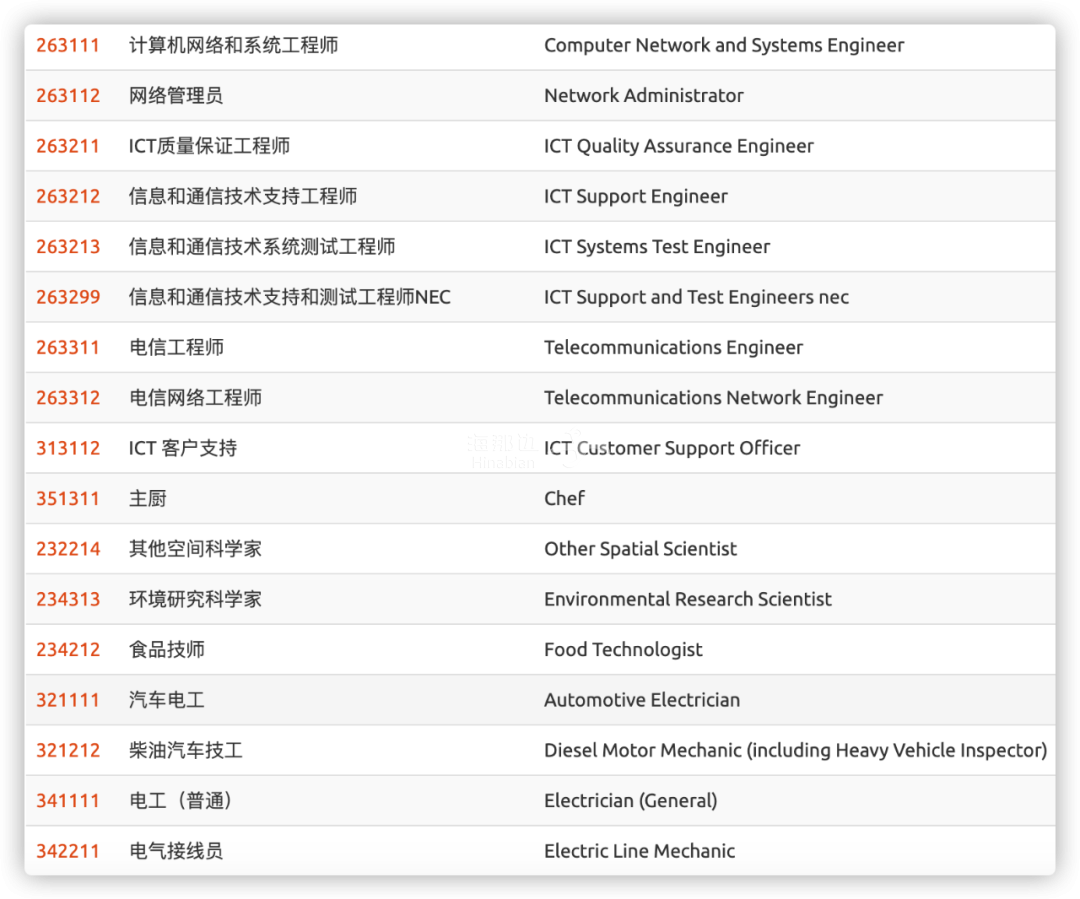Select the "Network Administrator" cell
This screenshot has width=1080, height=899.
click(x=643, y=96)
